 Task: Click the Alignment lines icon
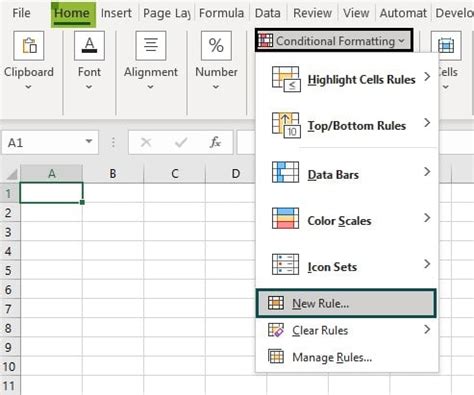pyautogui.click(x=151, y=46)
